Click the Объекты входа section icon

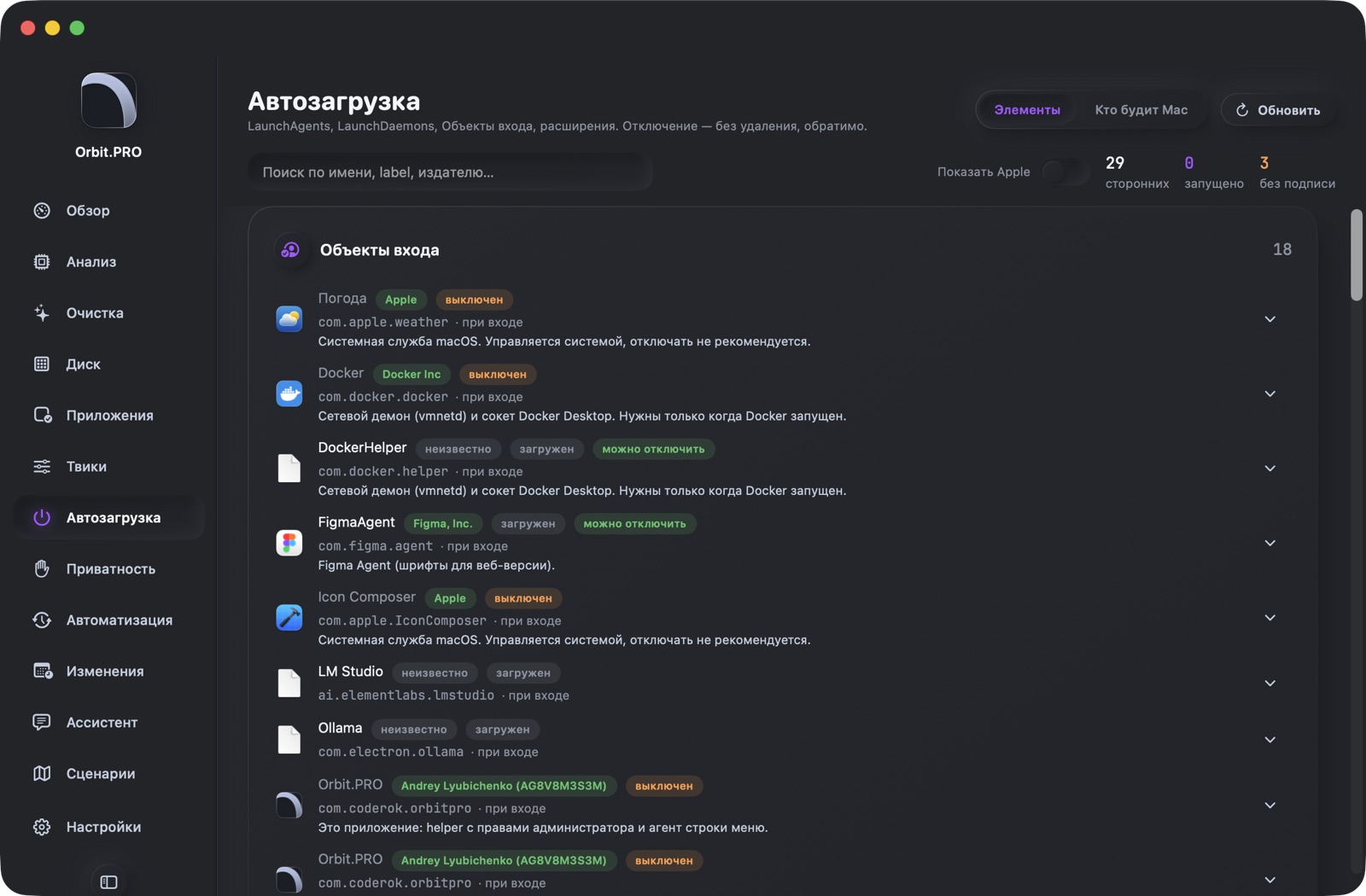point(290,250)
